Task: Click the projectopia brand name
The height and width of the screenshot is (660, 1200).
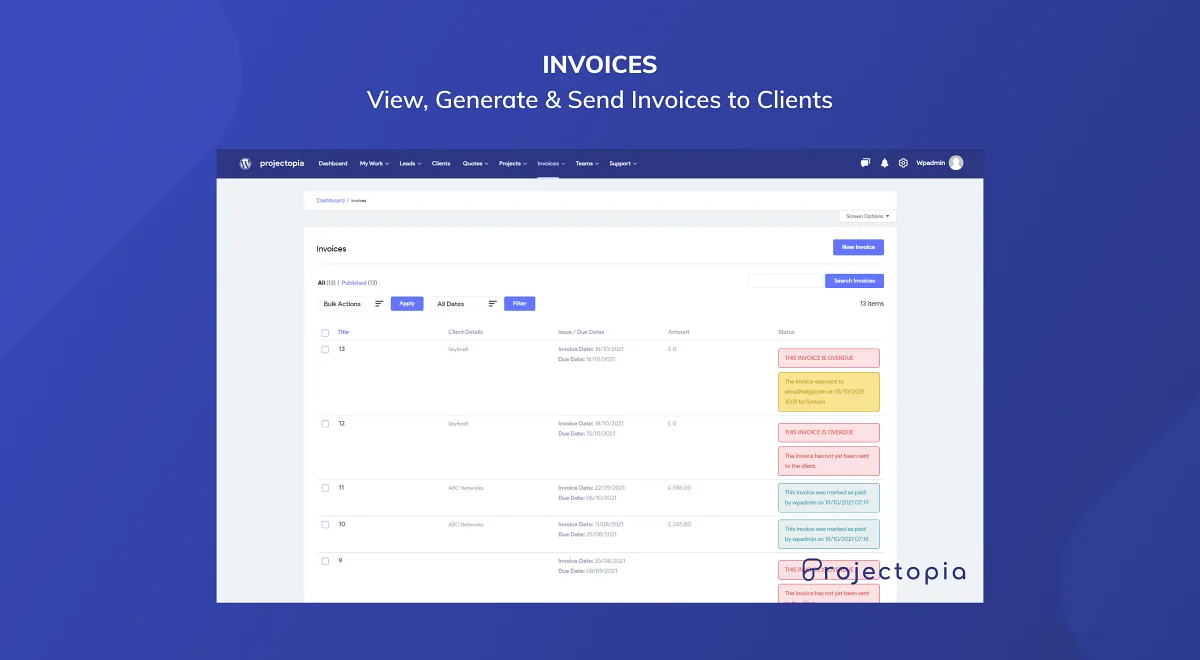Action: (x=282, y=163)
